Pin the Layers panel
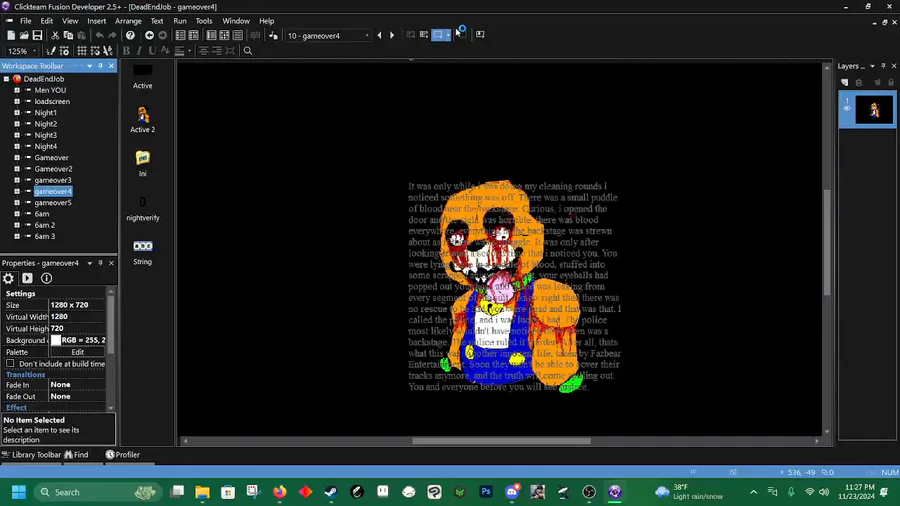The image size is (900, 506). click(883, 66)
